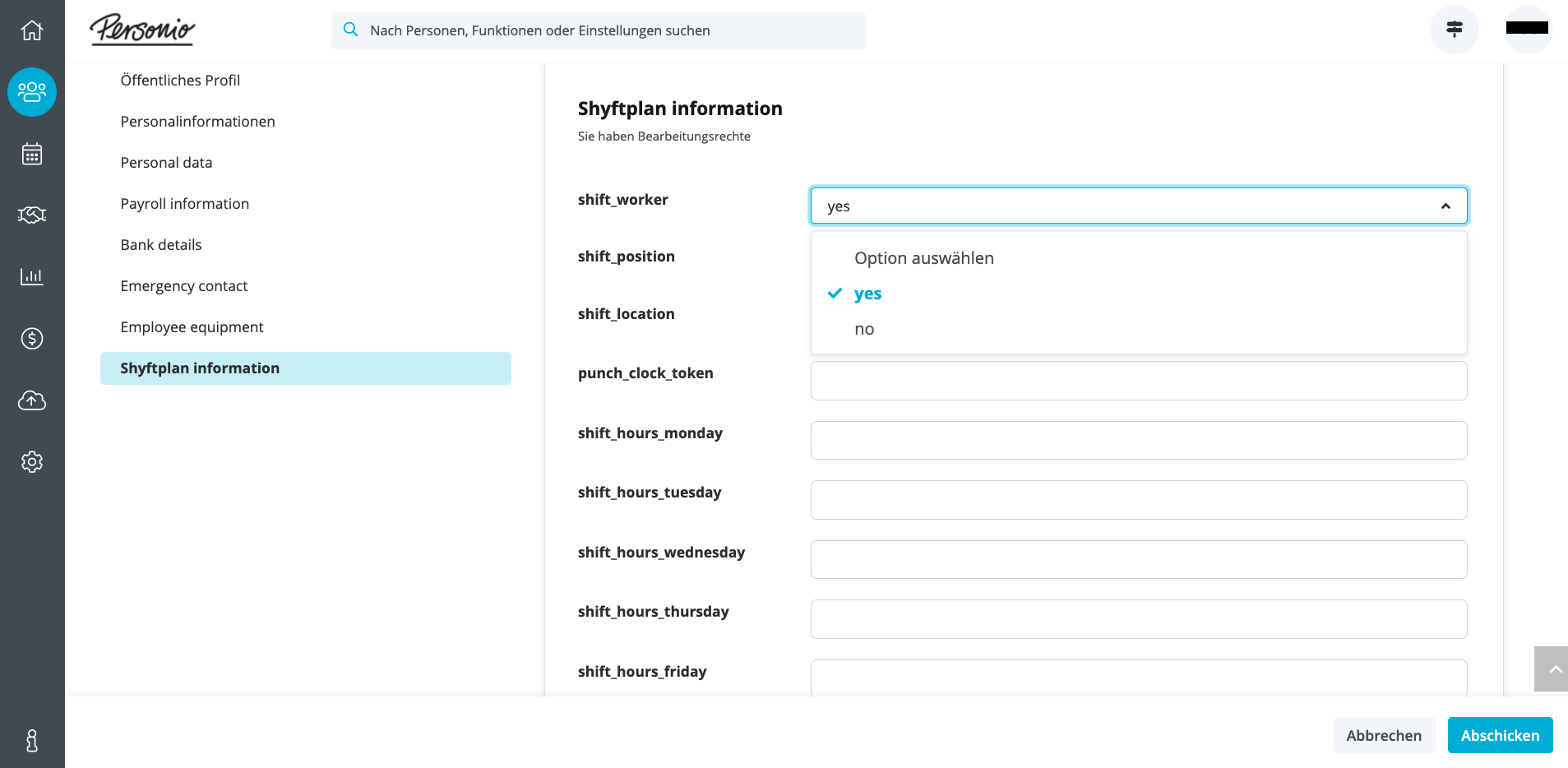Click the shift_hours_monday label
The width and height of the screenshot is (1568, 768).
pos(650,433)
